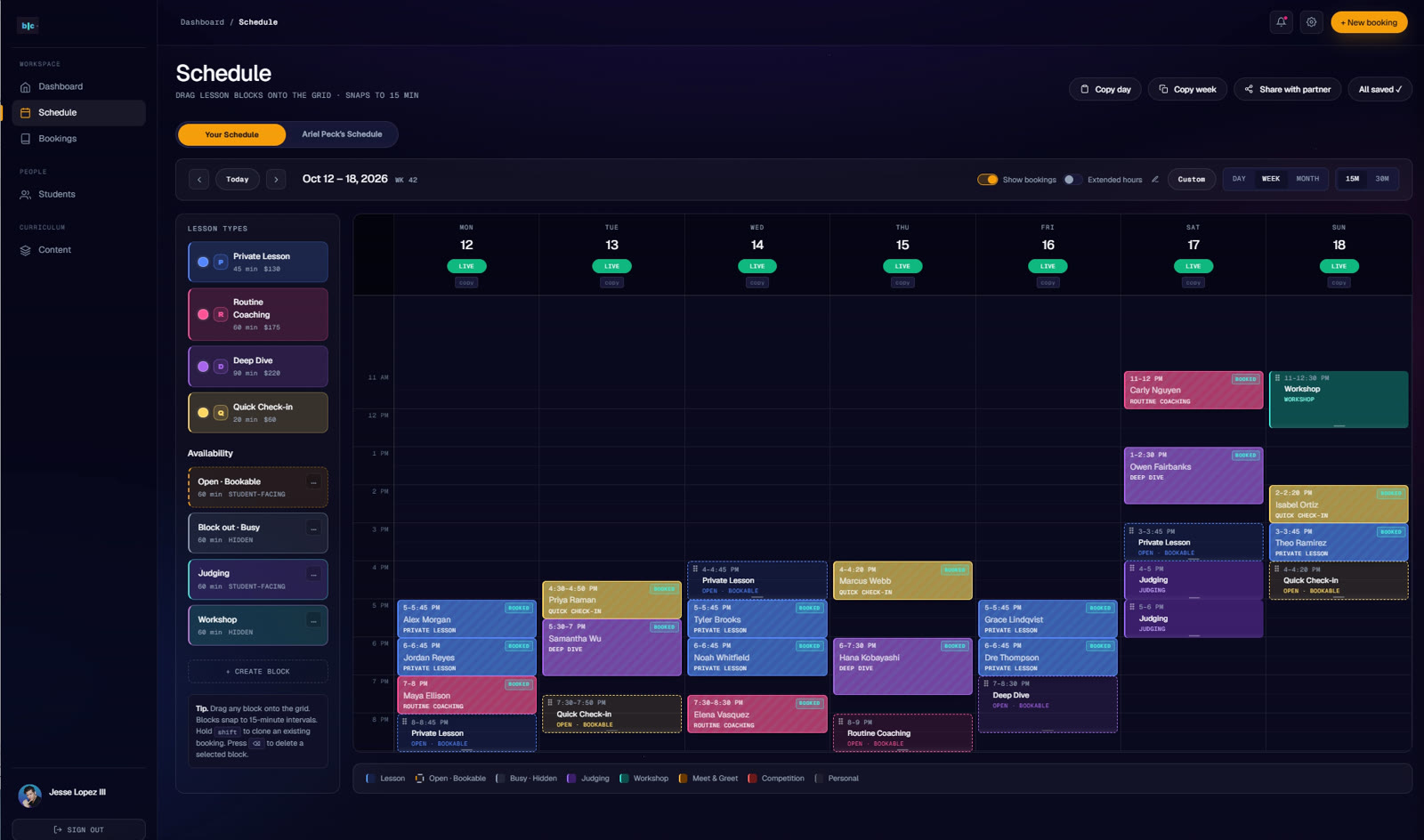Click the Students sidebar icon
1424x840 pixels.
(x=26, y=194)
